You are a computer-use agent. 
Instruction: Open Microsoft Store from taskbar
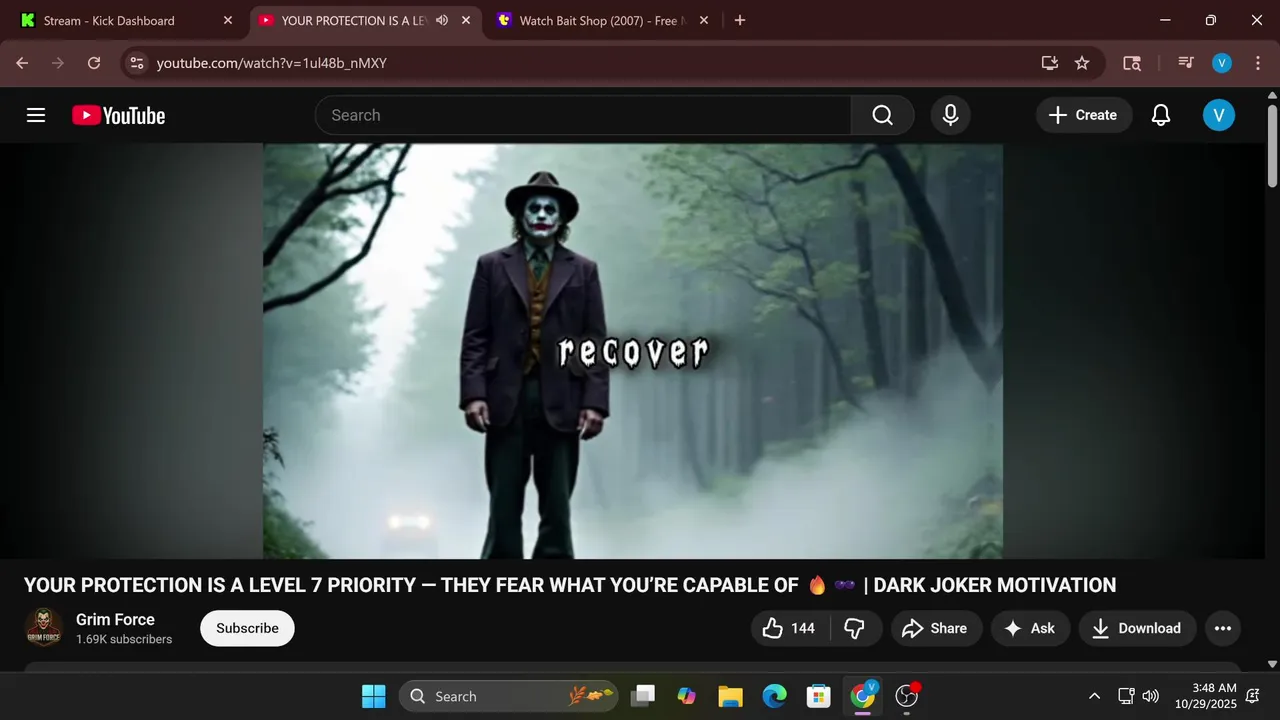819,696
